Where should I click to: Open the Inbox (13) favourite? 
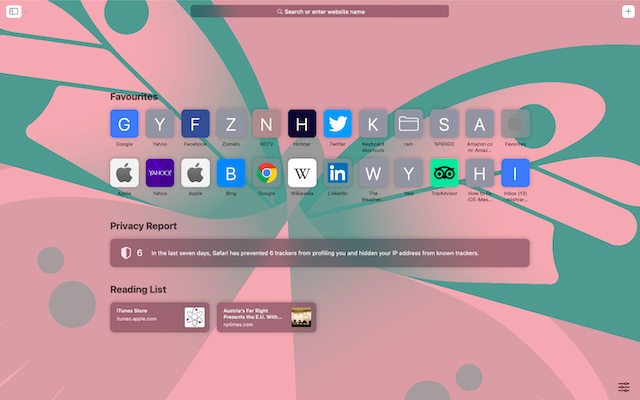pyautogui.click(x=515, y=173)
